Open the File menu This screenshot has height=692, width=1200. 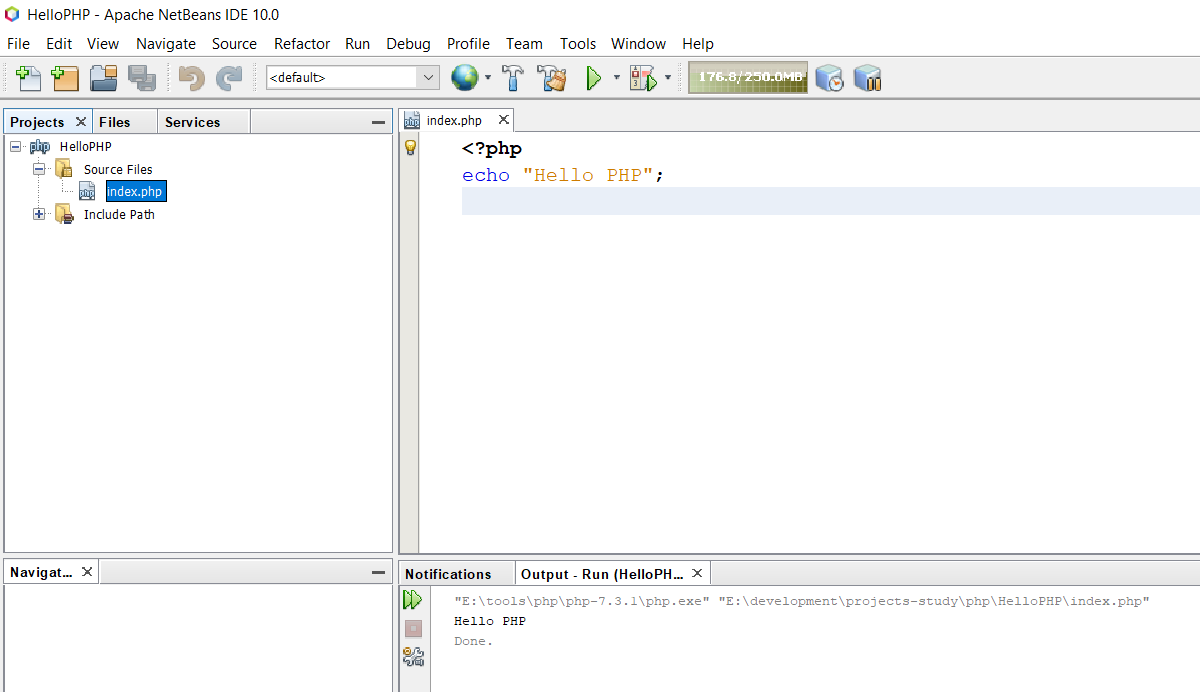(18, 43)
